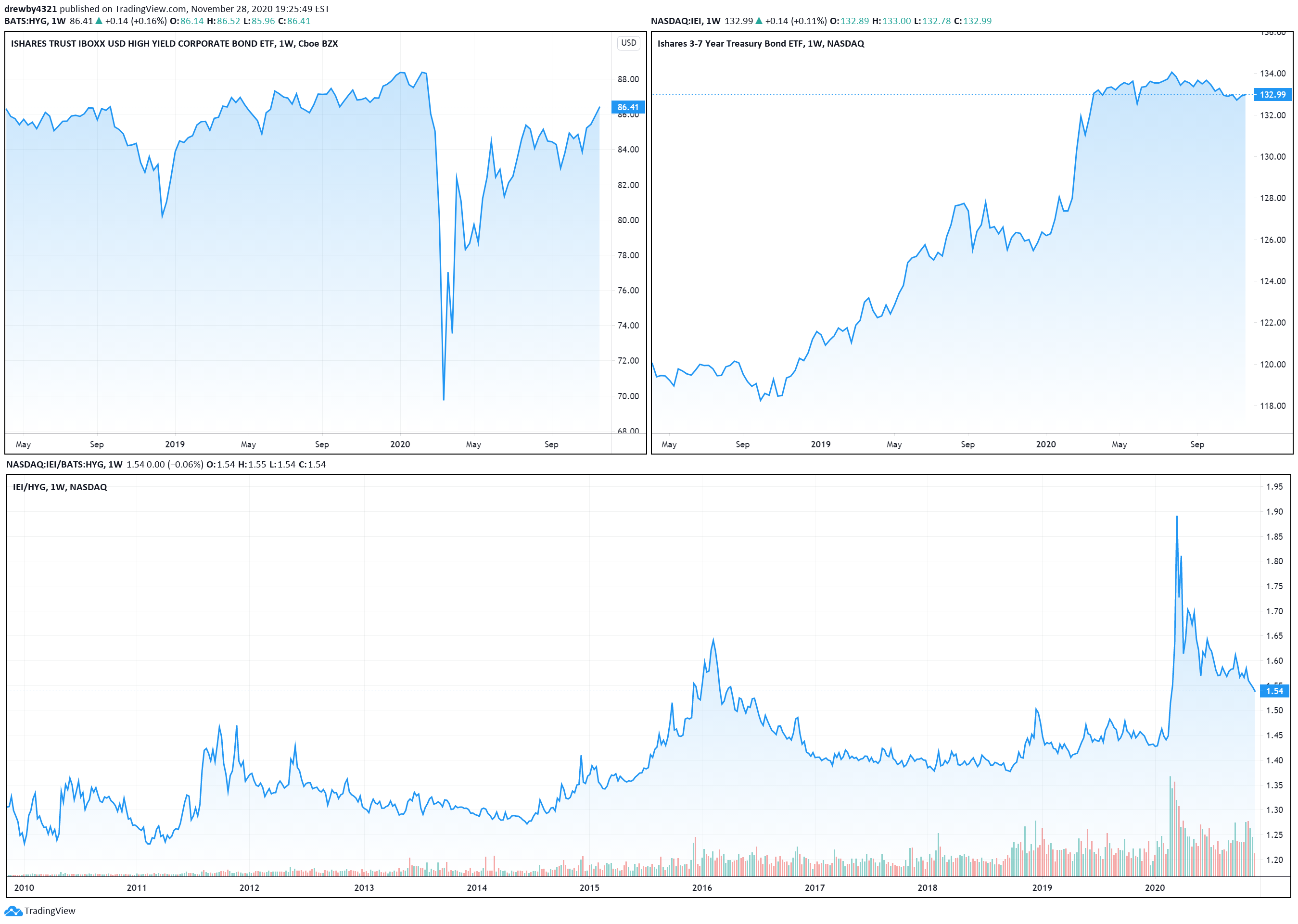Viewport: 1298px width, 924px height.
Task: Click the '72.00' price axis label on HYG chart
Action: pos(628,361)
